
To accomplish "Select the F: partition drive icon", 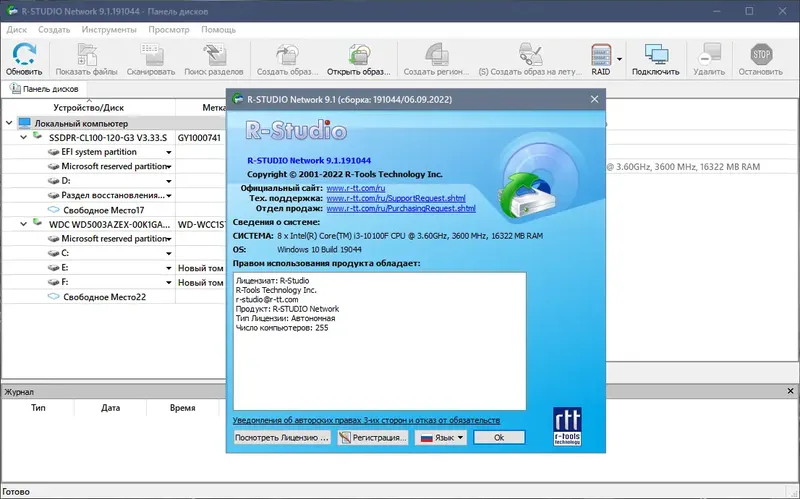I will (54, 282).
